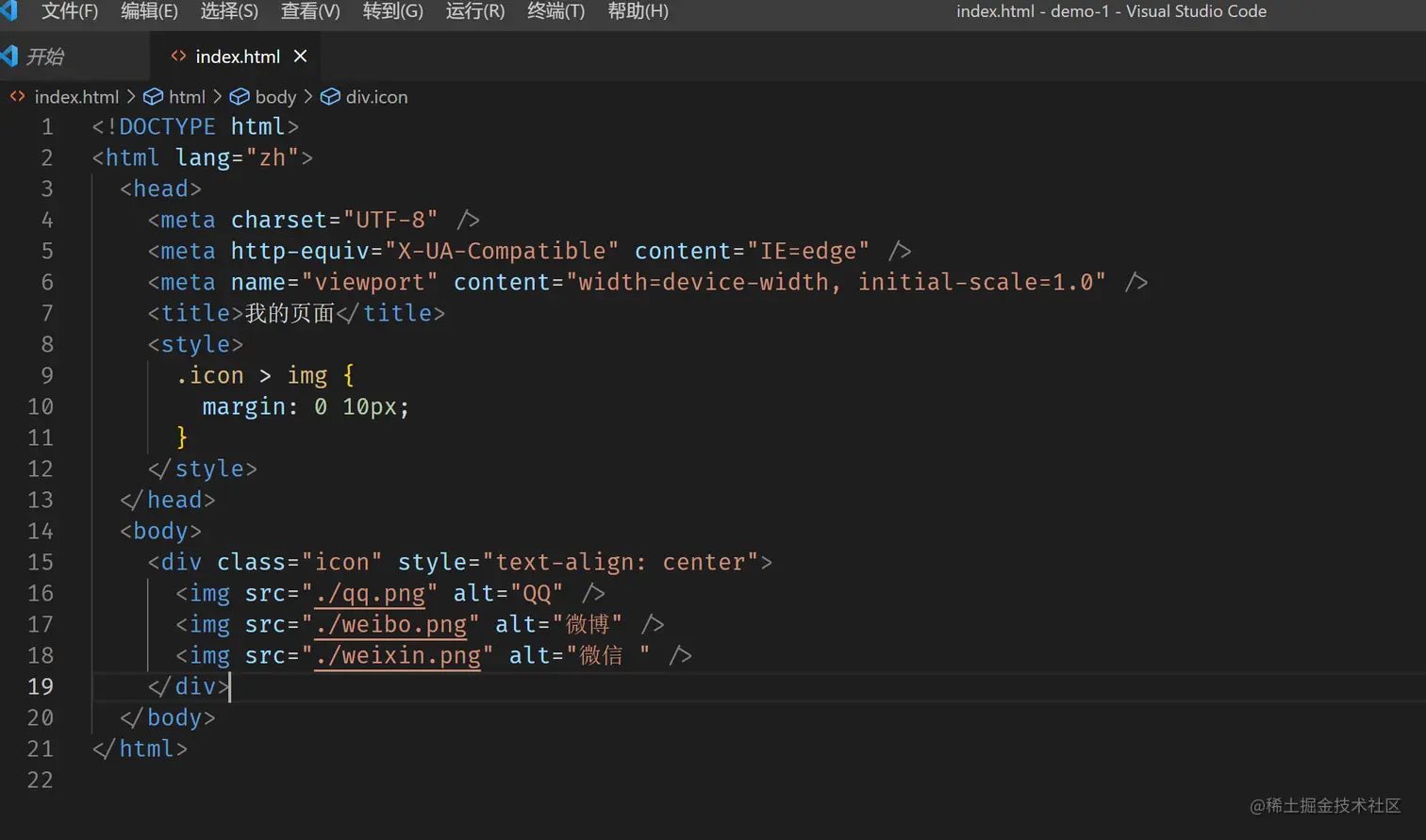1426x840 pixels.
Task: Click the closing </div> tag on line 19
Action: (189, 686)
